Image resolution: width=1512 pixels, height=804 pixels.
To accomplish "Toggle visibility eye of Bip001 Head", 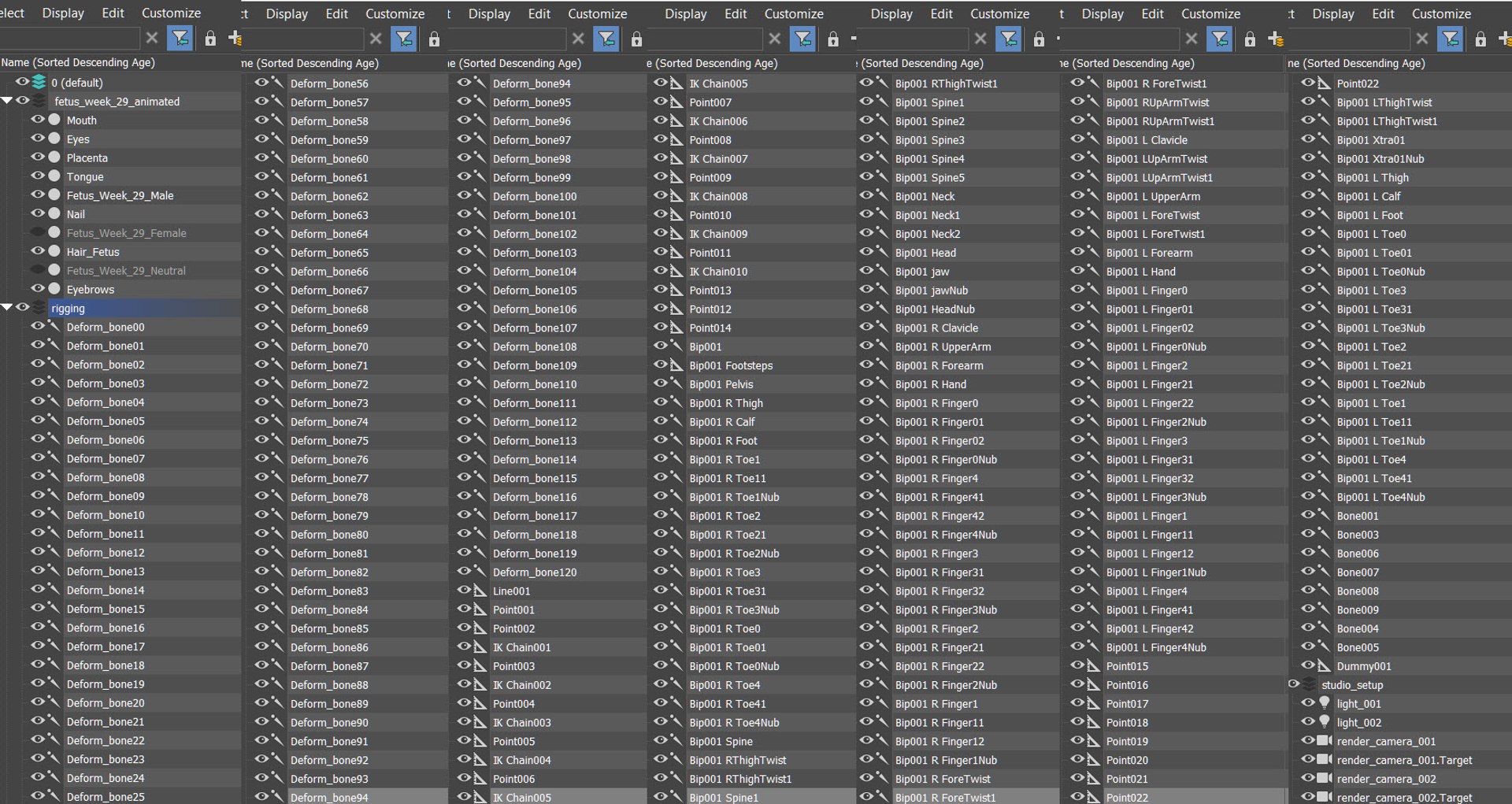I will tap(866, 252).
